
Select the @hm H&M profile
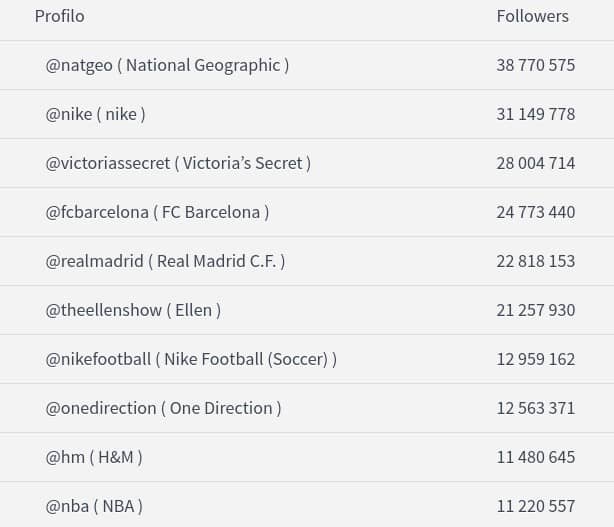(x=94, y=457)
